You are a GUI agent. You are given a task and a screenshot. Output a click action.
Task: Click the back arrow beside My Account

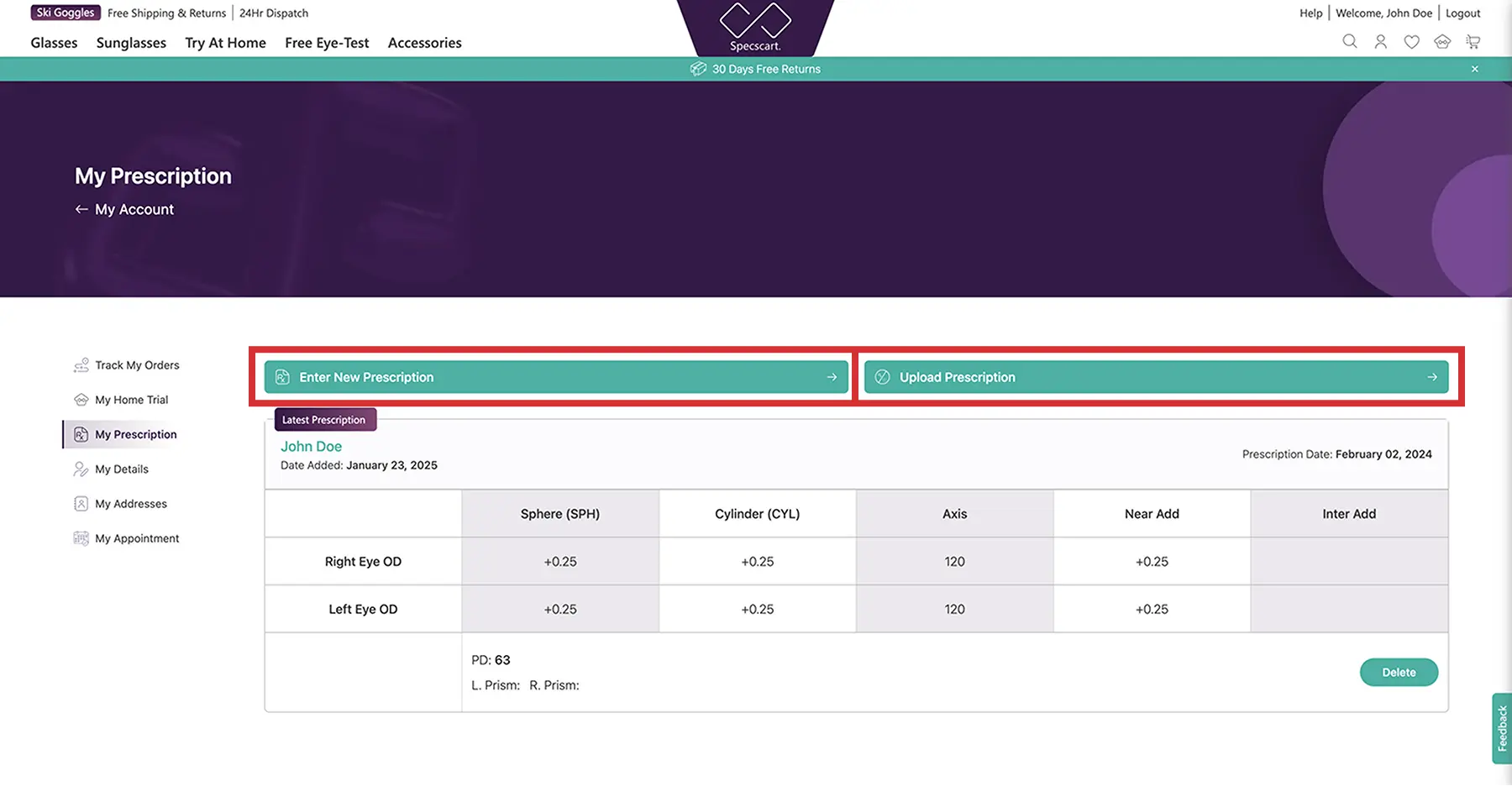coord(81,209)
